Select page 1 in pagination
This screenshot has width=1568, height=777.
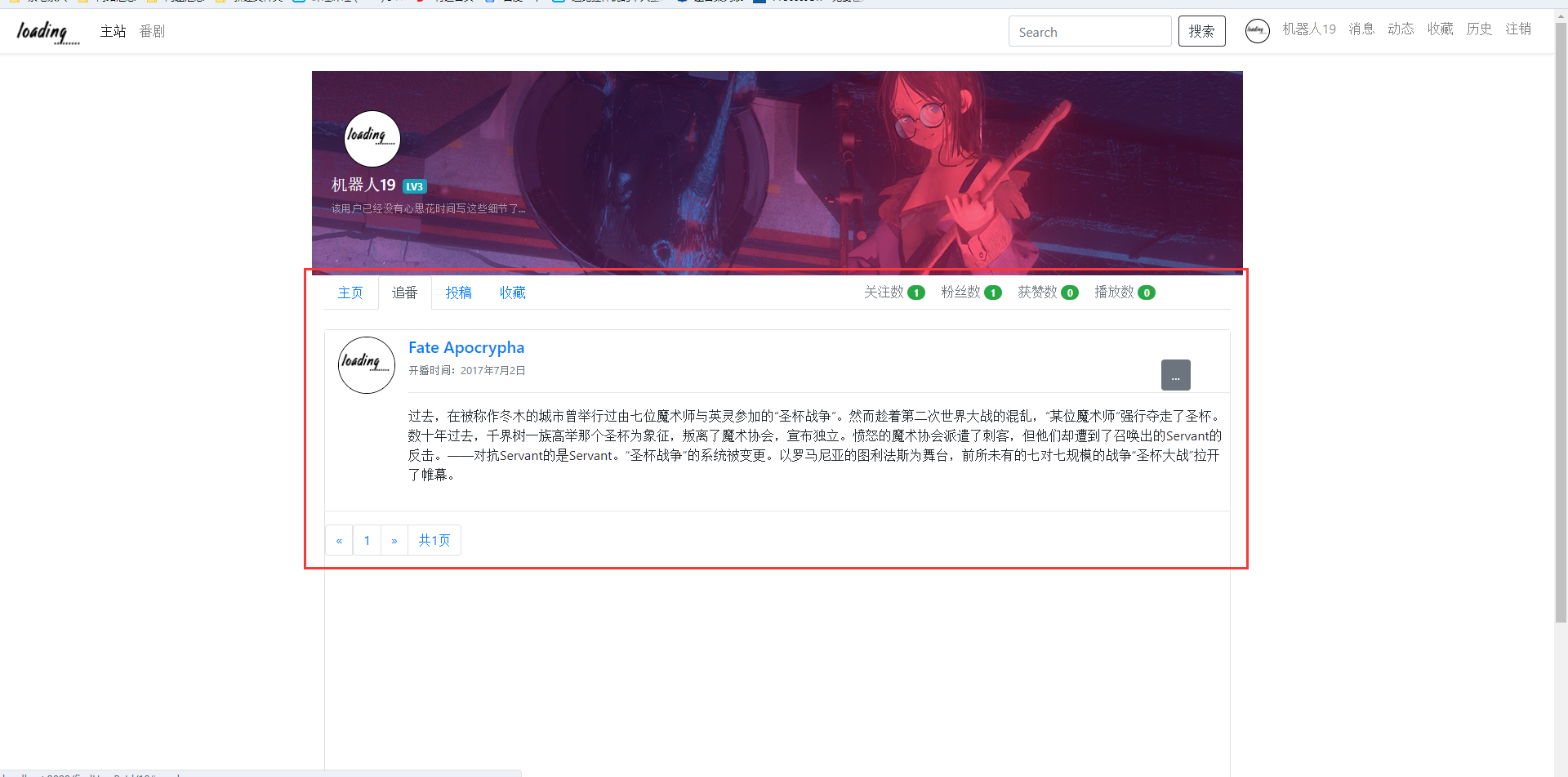point(367,540)
